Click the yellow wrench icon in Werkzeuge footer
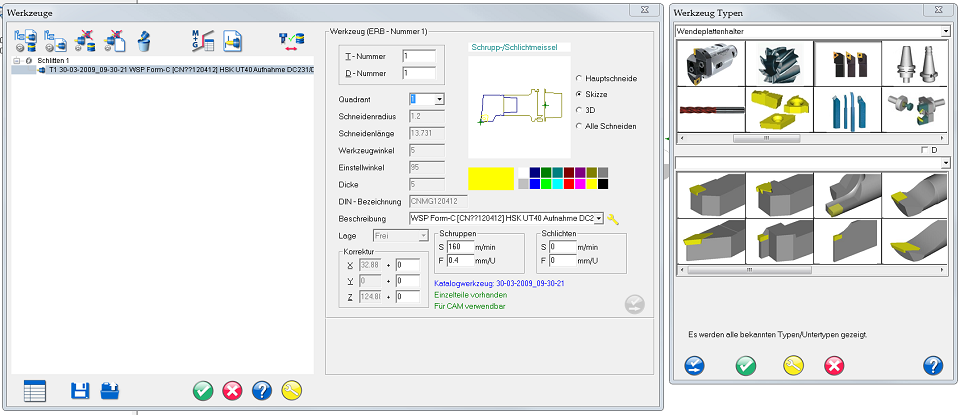Viewport: 960px width, 415px height. pos(291,391)
